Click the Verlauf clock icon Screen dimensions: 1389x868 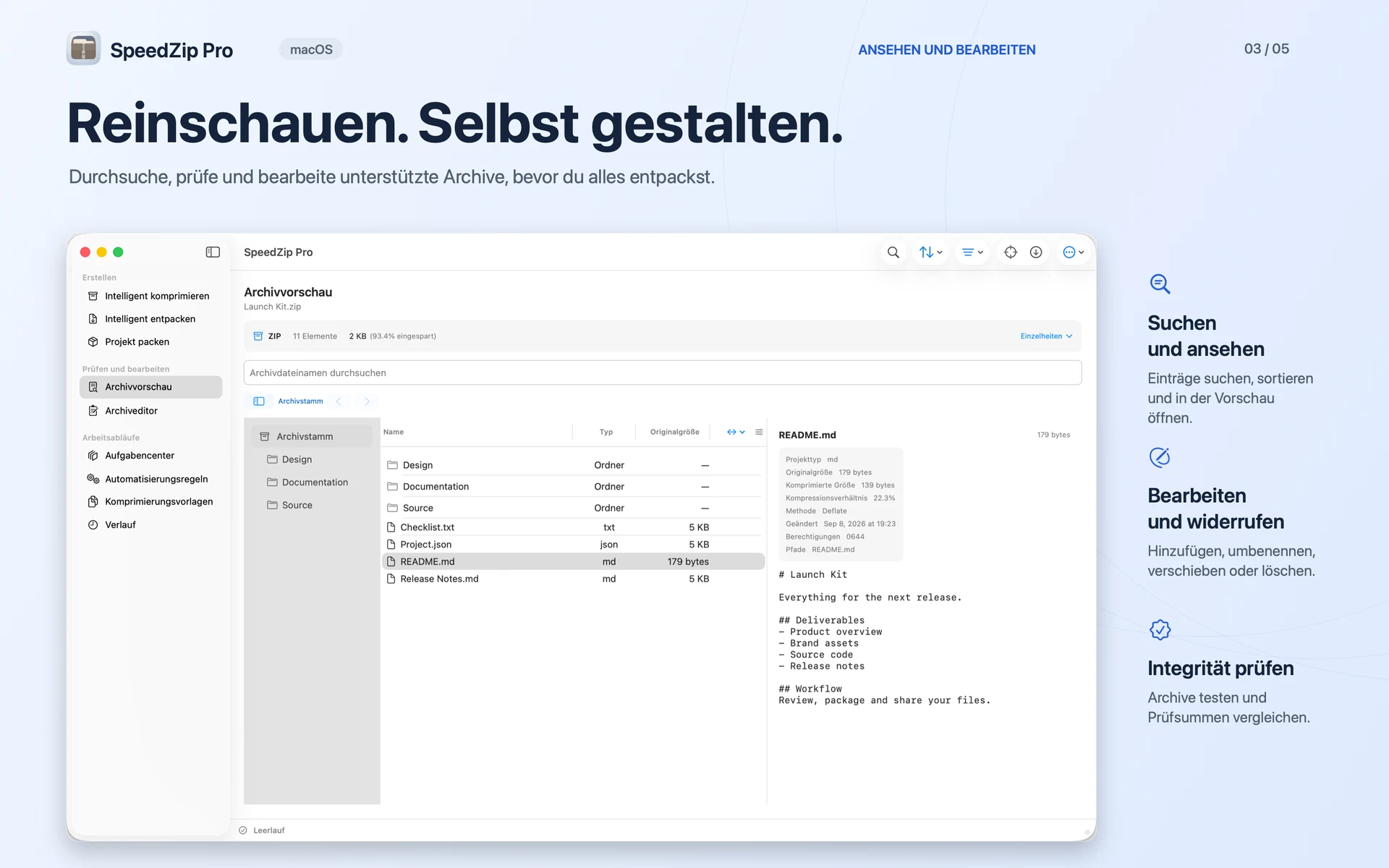(93, 525)
